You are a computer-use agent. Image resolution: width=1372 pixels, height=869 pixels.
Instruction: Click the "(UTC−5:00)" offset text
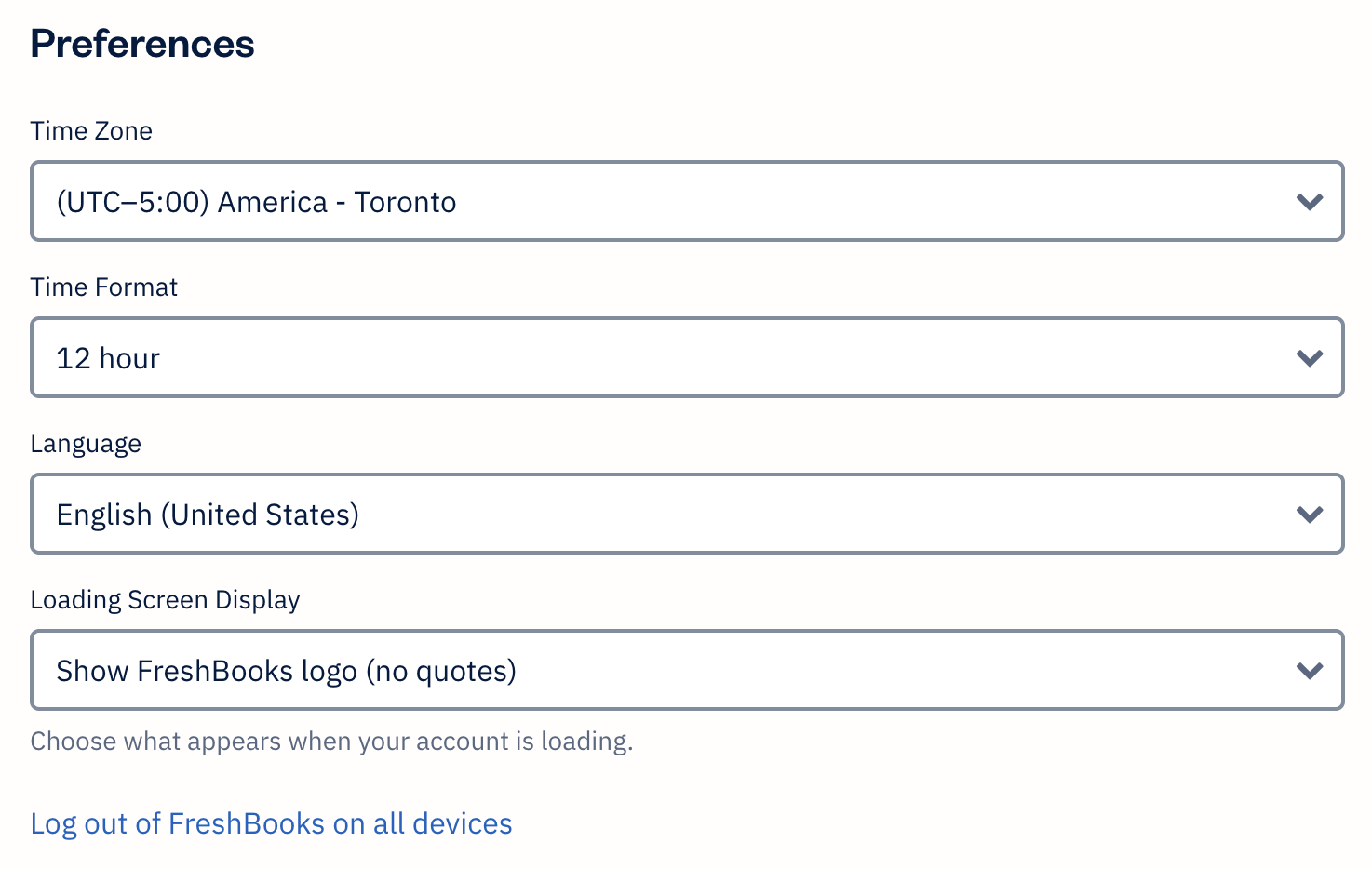pyautogui.click(x=132, y=202)
